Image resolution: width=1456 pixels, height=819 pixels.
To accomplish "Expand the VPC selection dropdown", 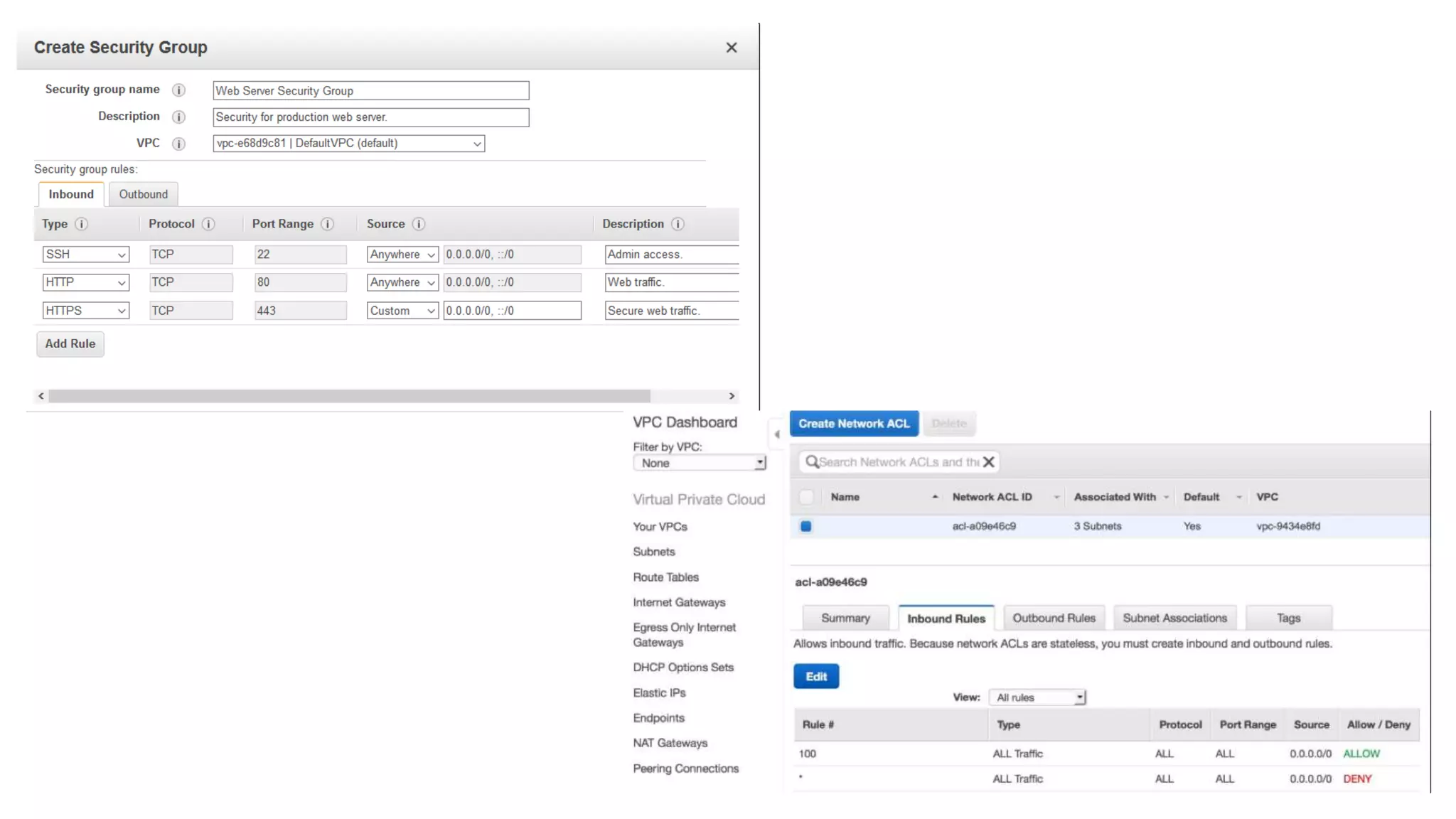I will [x=348, y=144].
